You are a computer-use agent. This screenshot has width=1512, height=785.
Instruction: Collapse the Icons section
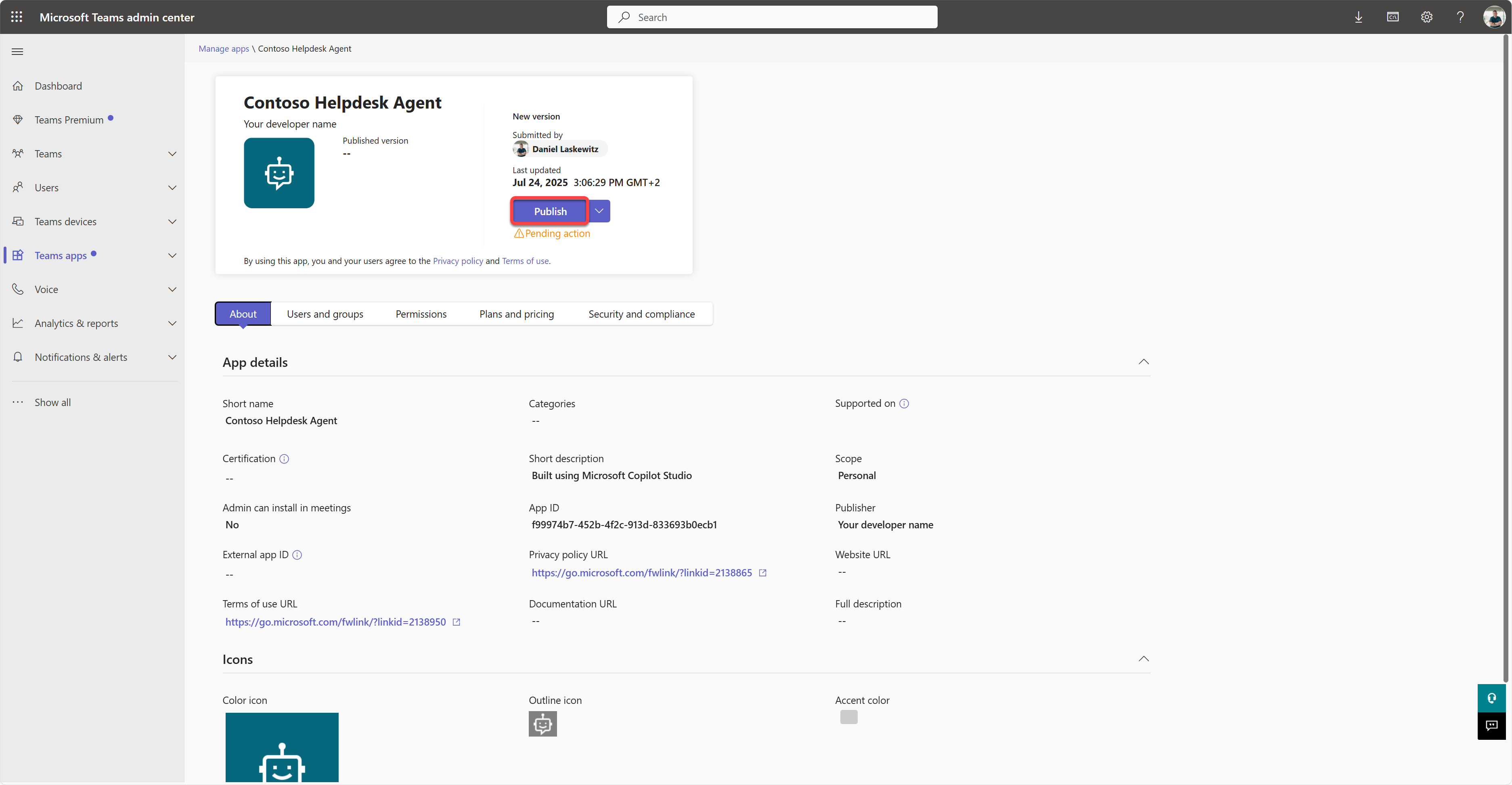point(1143,658)
